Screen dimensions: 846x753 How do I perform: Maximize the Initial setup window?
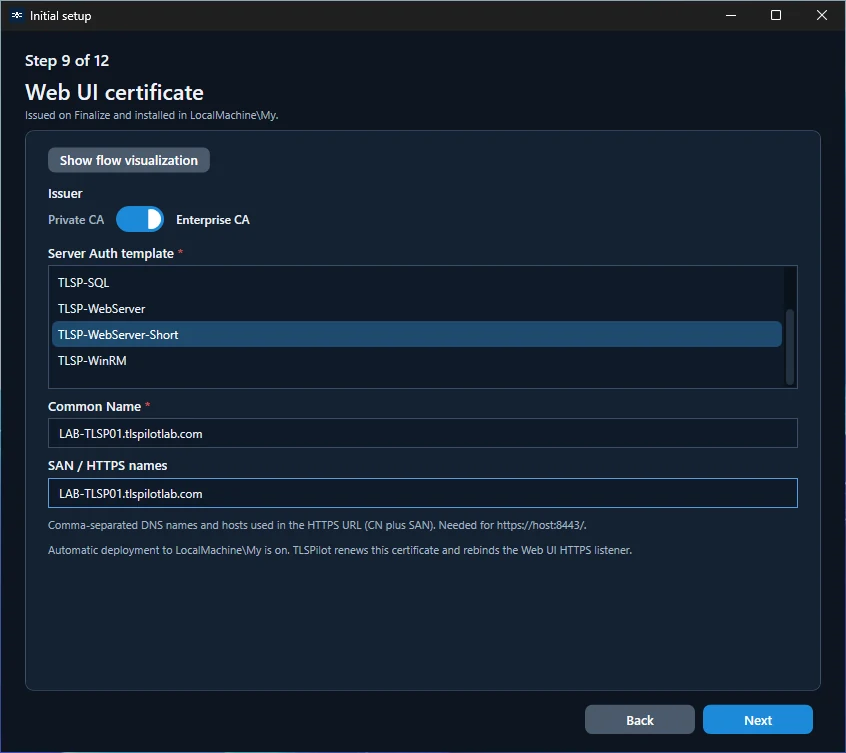click(776, 15)
